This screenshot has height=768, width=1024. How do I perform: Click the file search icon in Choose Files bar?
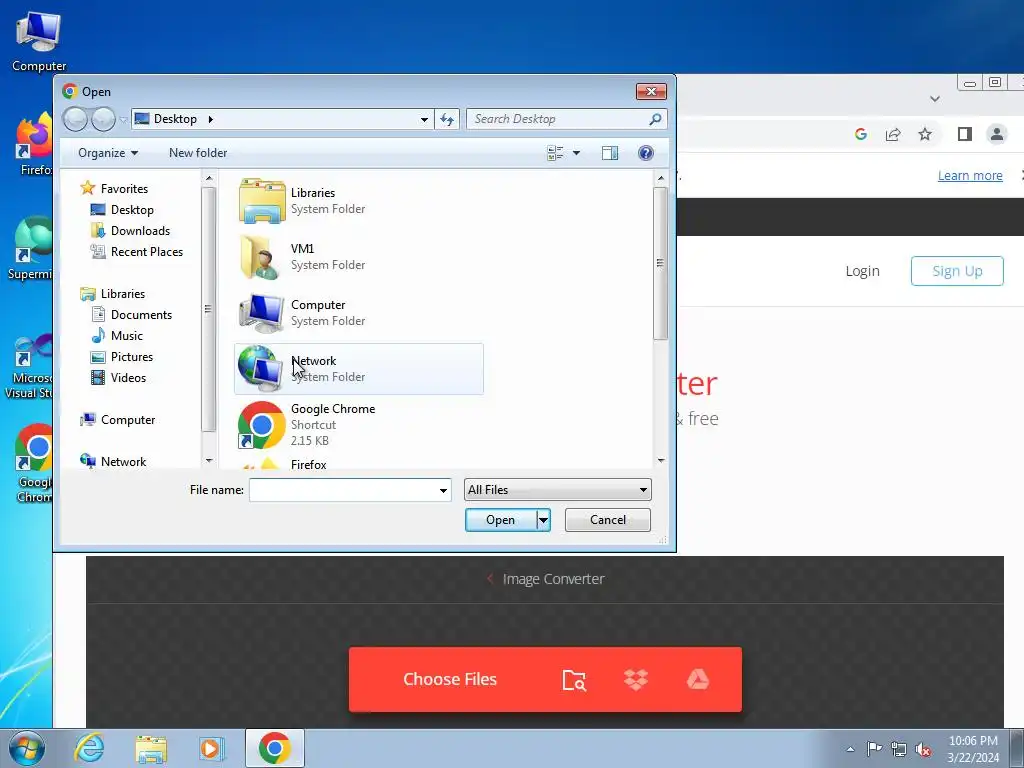[574, 680]
